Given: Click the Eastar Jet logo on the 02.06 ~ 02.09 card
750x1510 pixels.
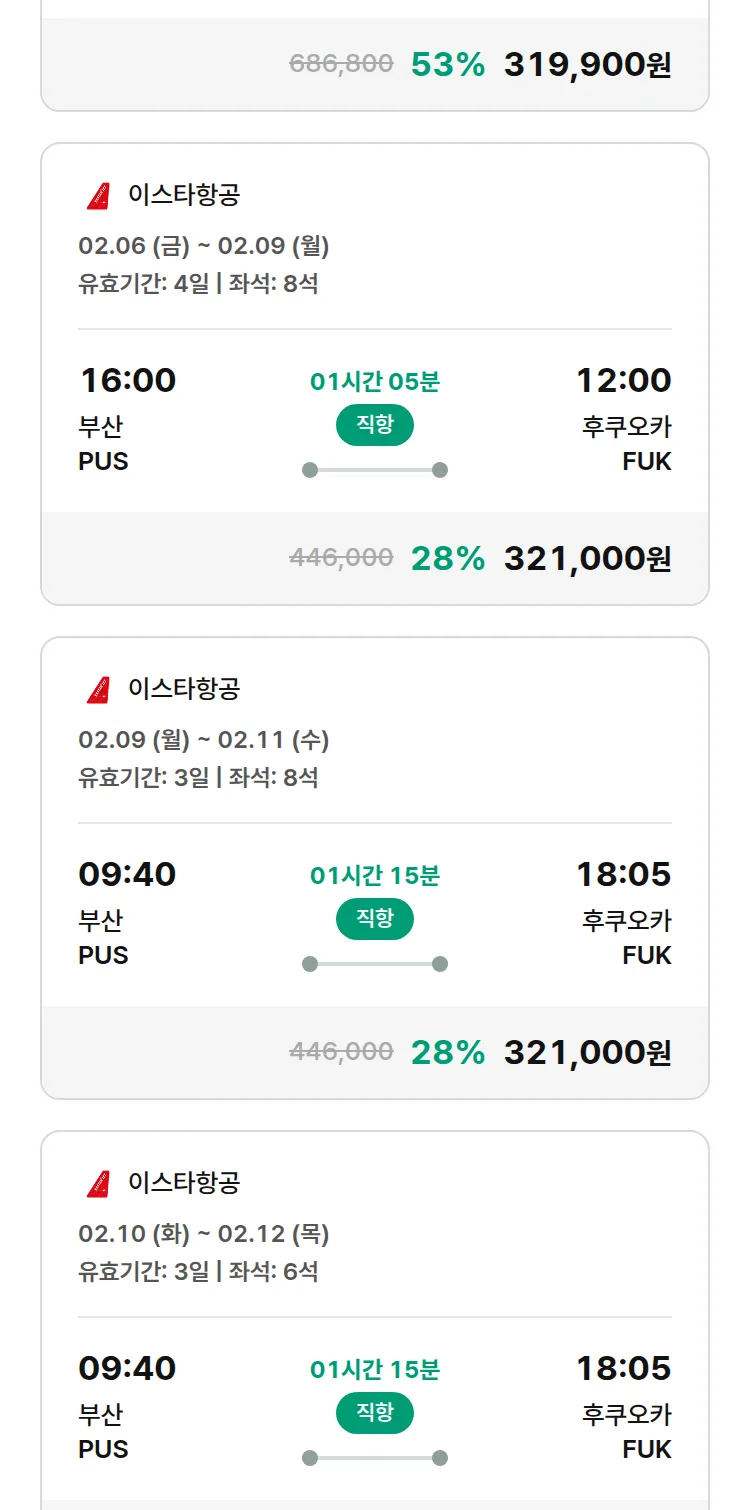Looking at the screenshot, I should coord(98,196).
